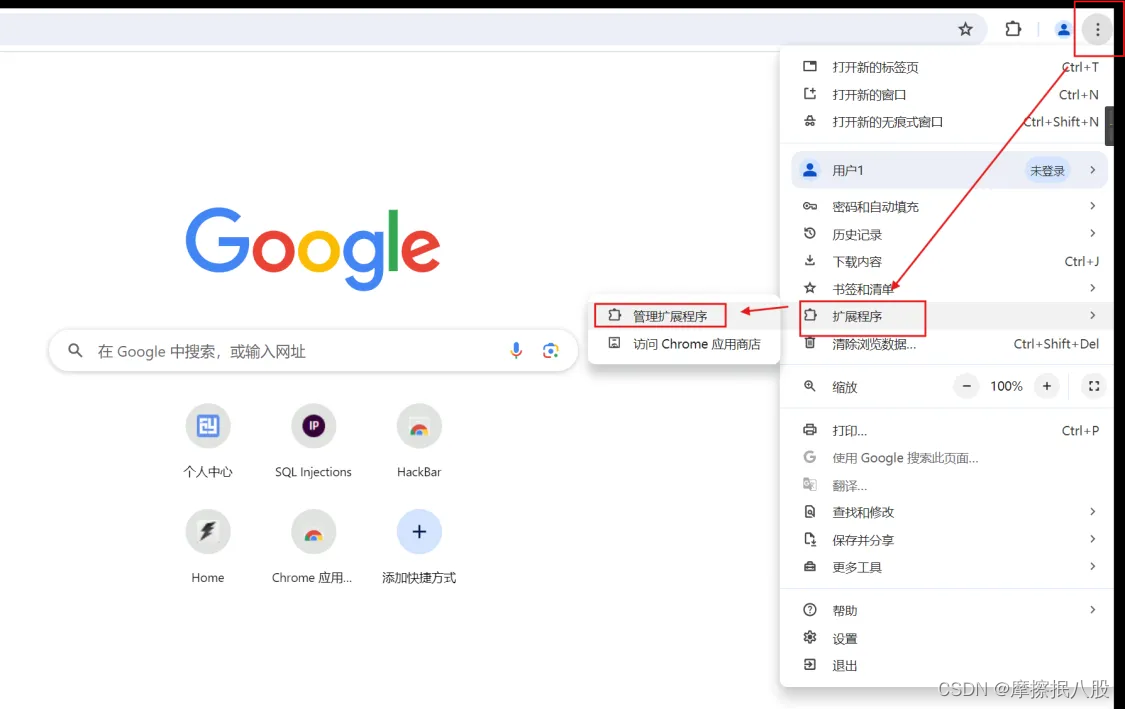Bookmark this page with the star icon

click(966, 29)
